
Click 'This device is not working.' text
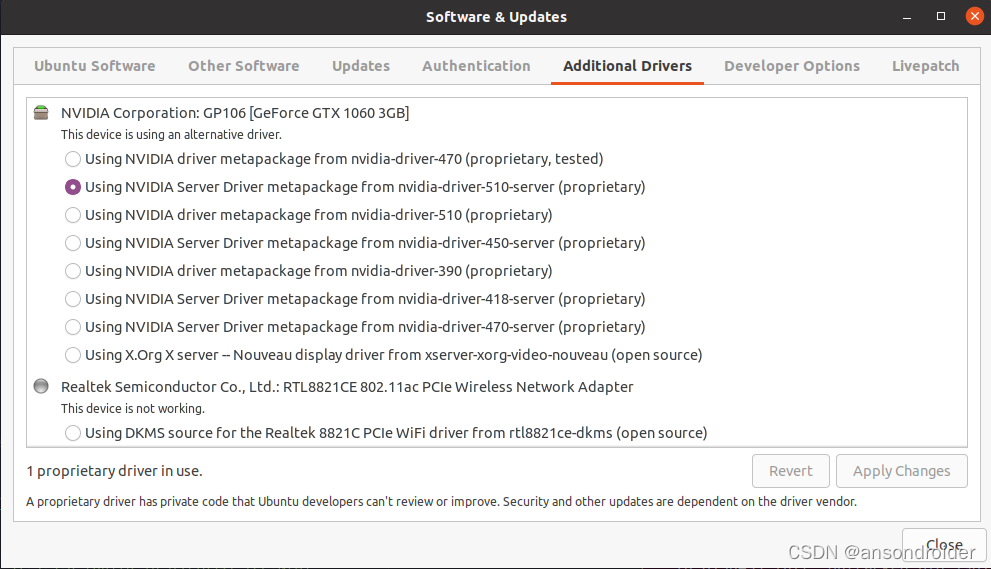[133, 409]
